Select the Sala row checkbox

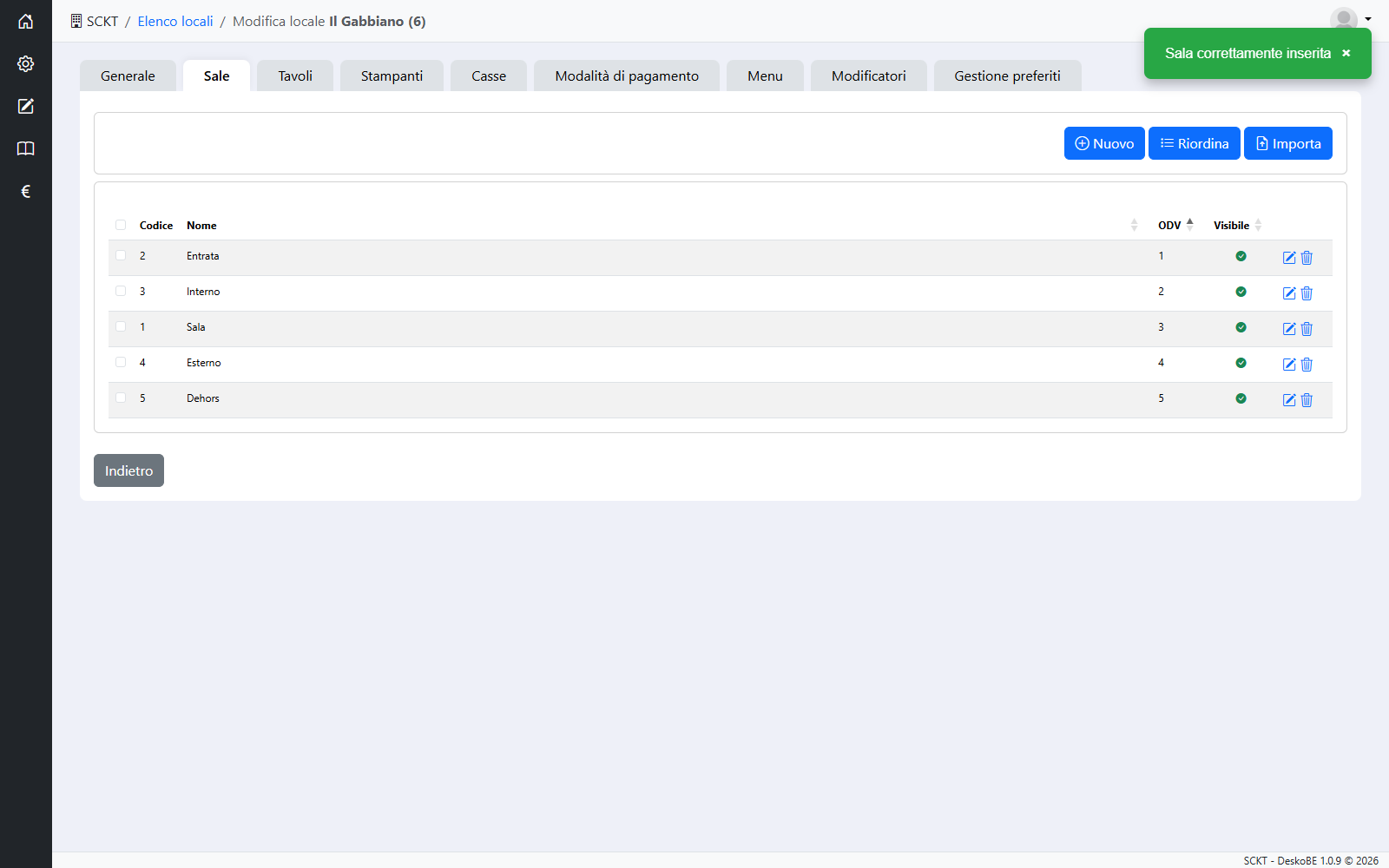[x=121, y=326]
